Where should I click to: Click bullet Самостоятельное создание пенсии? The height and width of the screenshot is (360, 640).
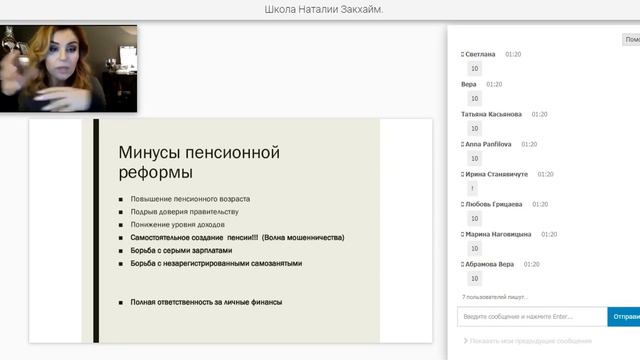tap(237, 238)
